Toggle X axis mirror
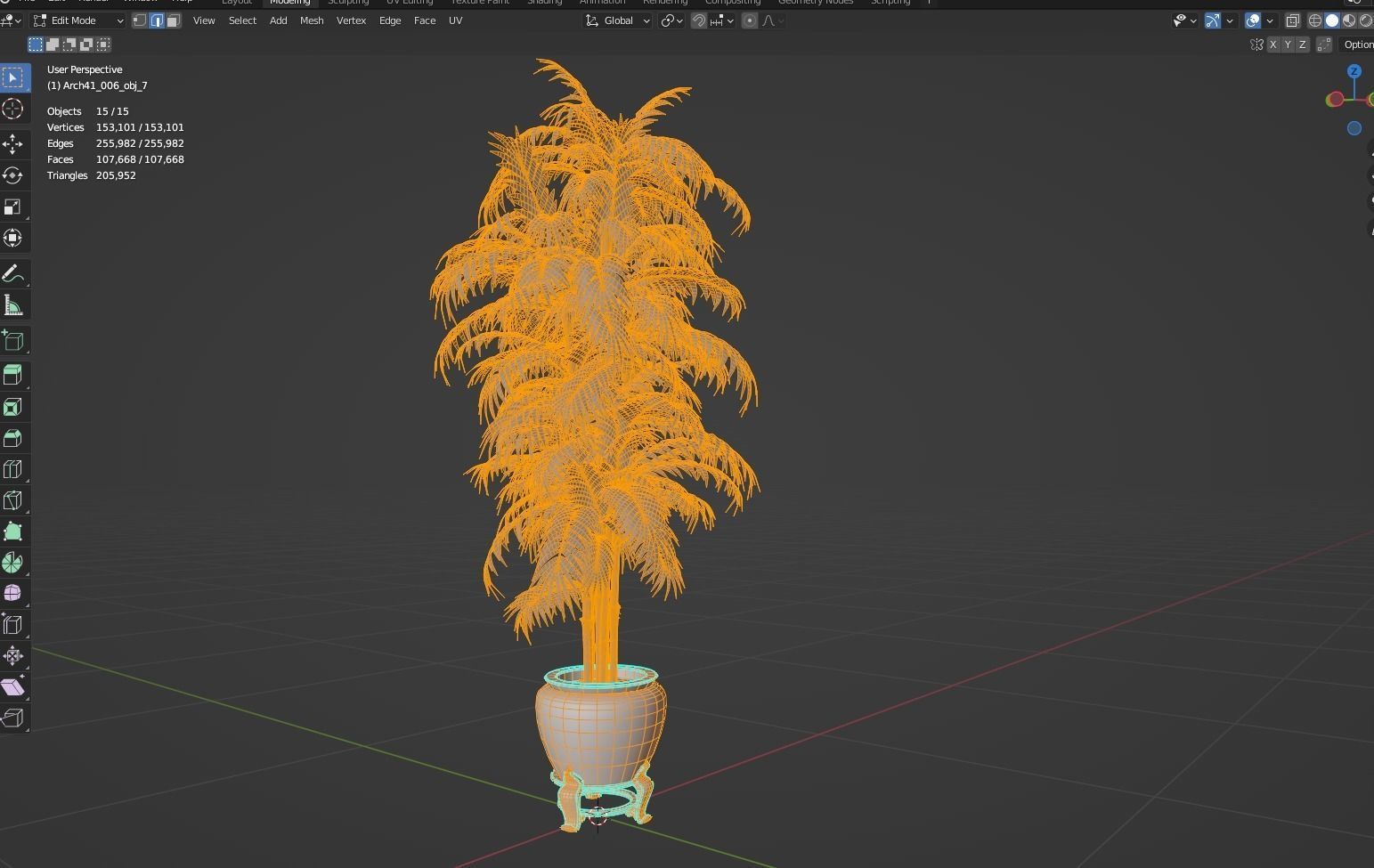This screenshot has height=868, width=1374. point(1273,45)
